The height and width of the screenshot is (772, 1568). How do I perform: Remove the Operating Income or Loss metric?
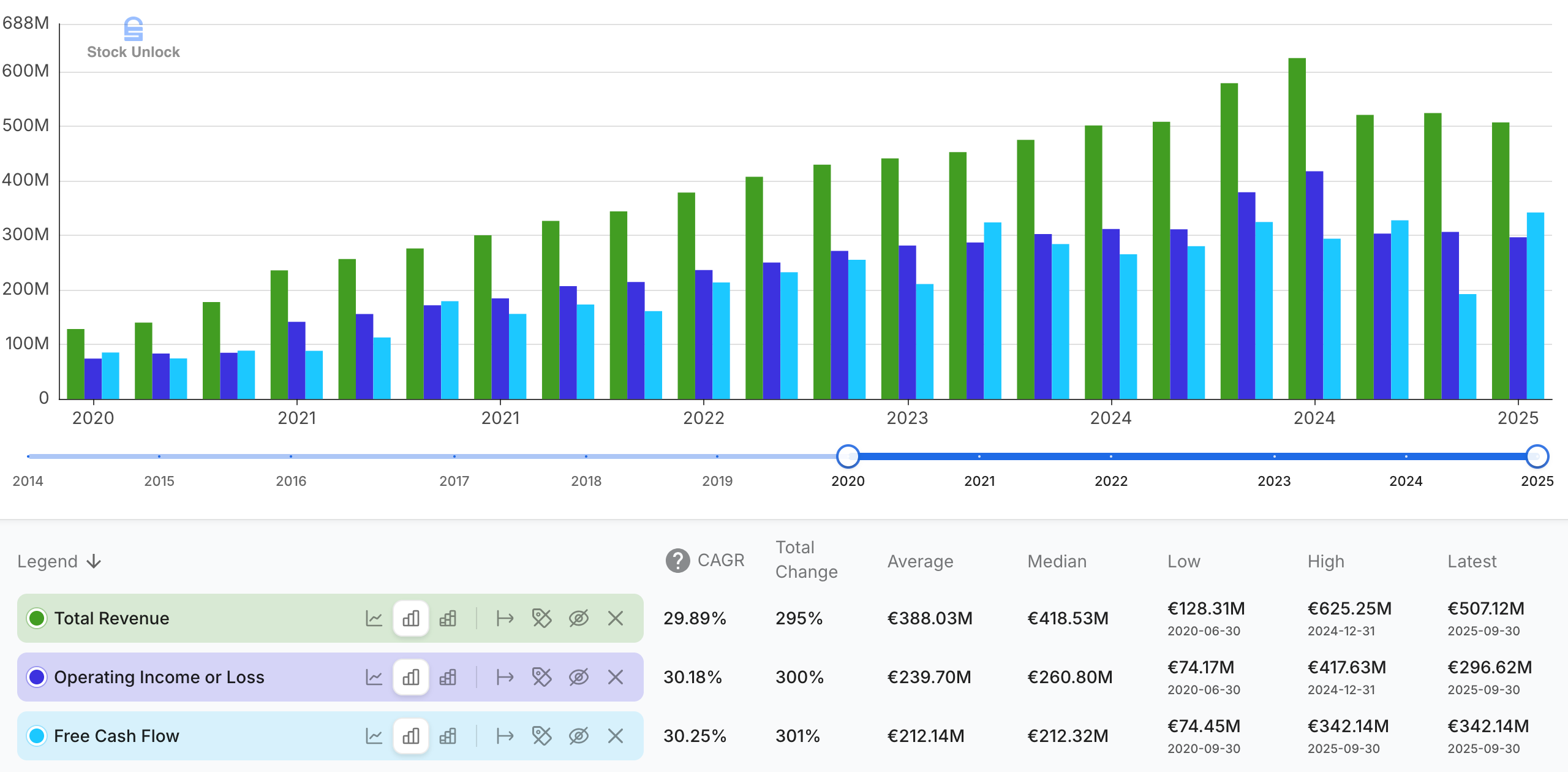pos(616,677)
